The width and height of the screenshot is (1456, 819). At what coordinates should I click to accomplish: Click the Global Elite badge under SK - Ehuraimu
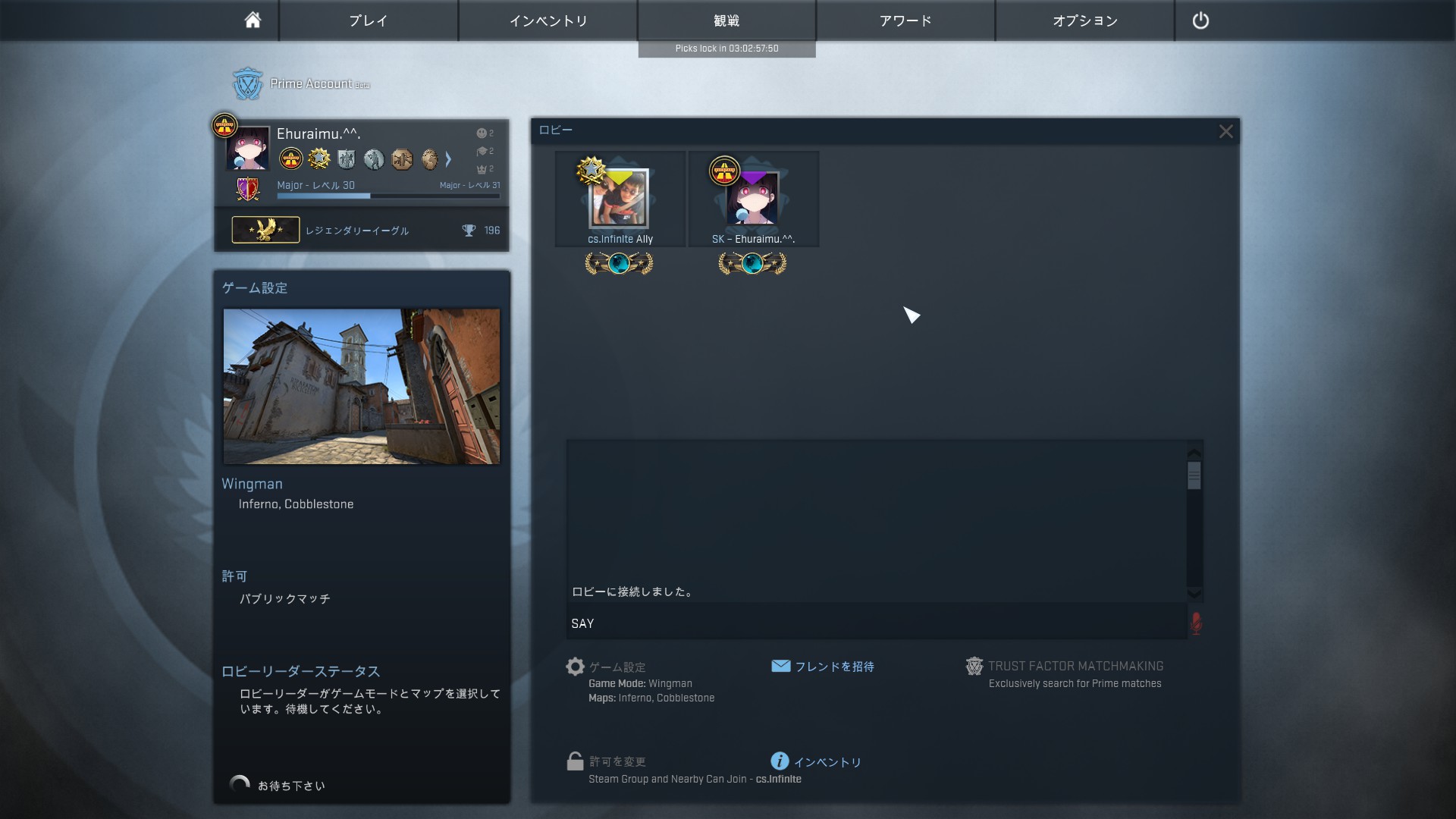[x=752, y=263]
